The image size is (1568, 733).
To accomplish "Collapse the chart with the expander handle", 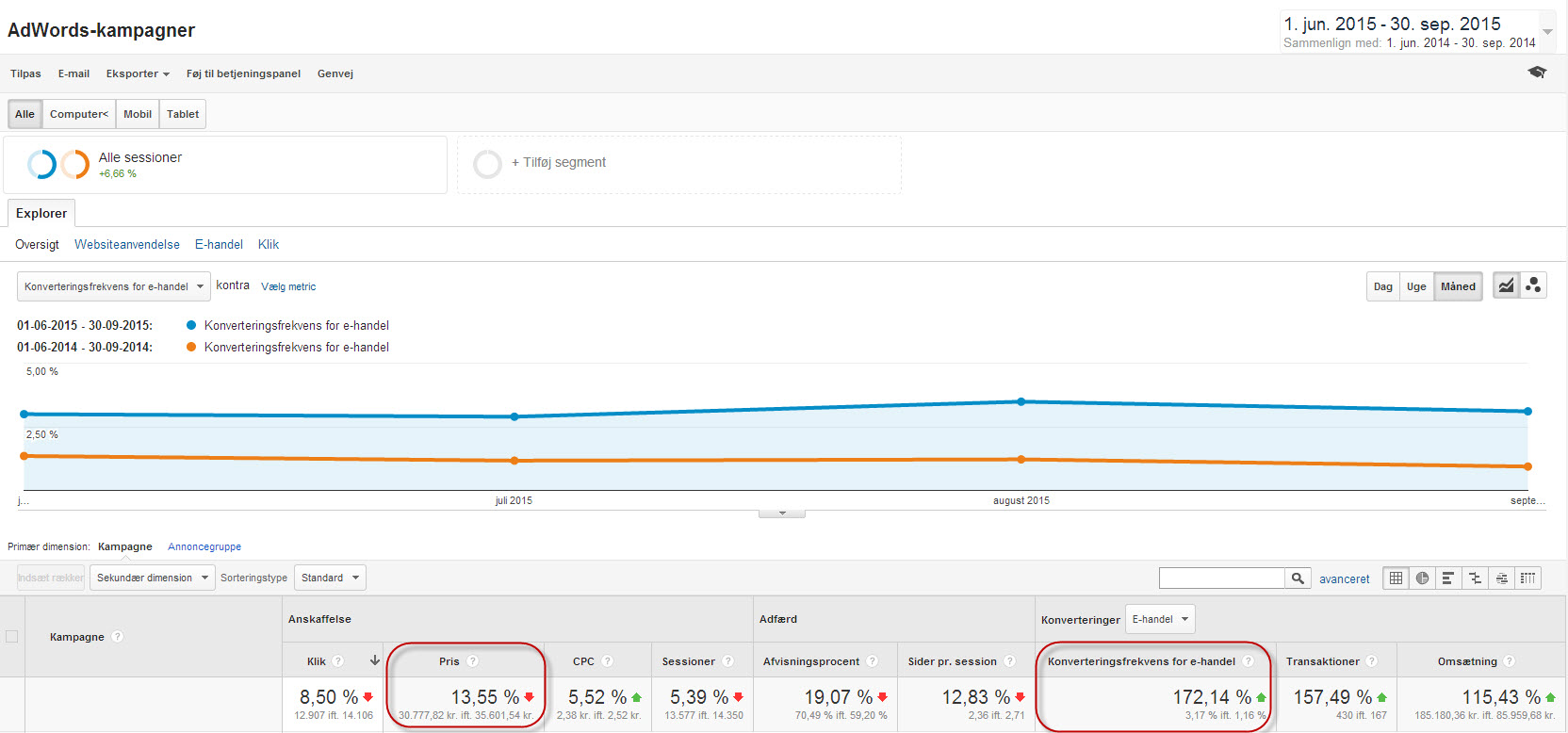I will (782, 513).
